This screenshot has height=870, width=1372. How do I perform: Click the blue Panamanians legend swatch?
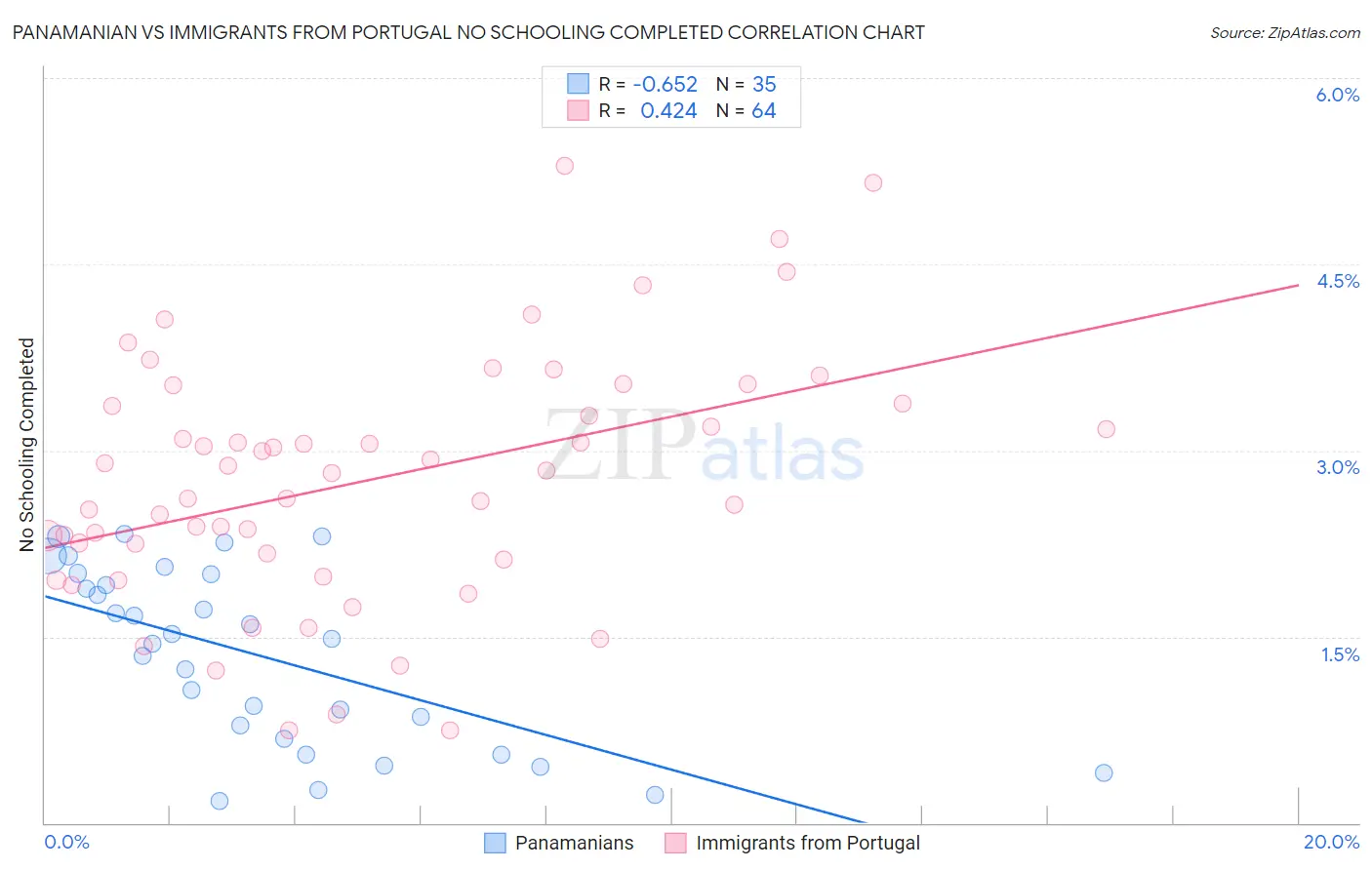(496, 843)
